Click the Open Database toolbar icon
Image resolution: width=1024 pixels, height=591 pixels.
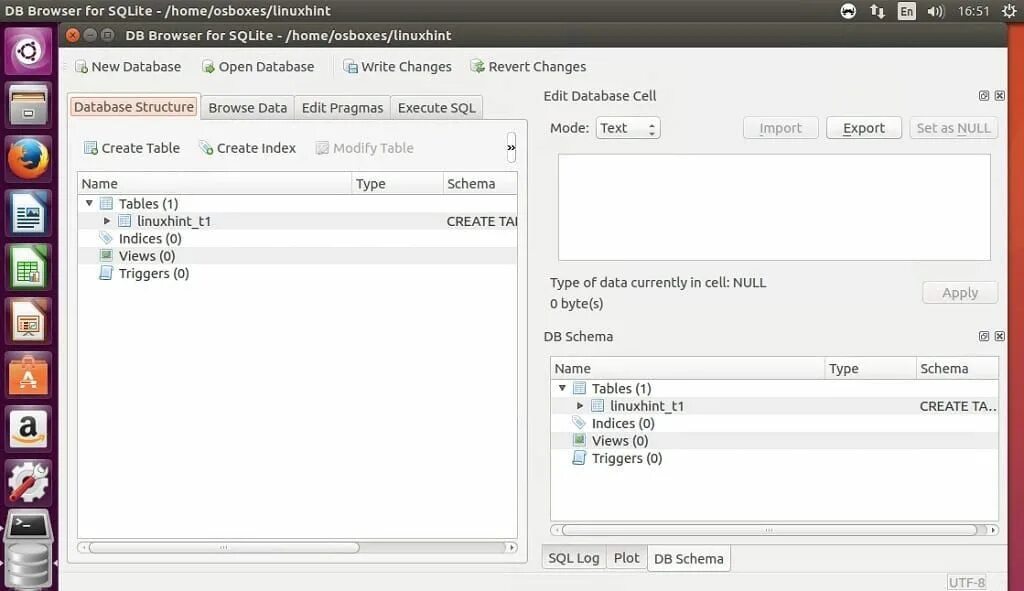pos(208,67)
